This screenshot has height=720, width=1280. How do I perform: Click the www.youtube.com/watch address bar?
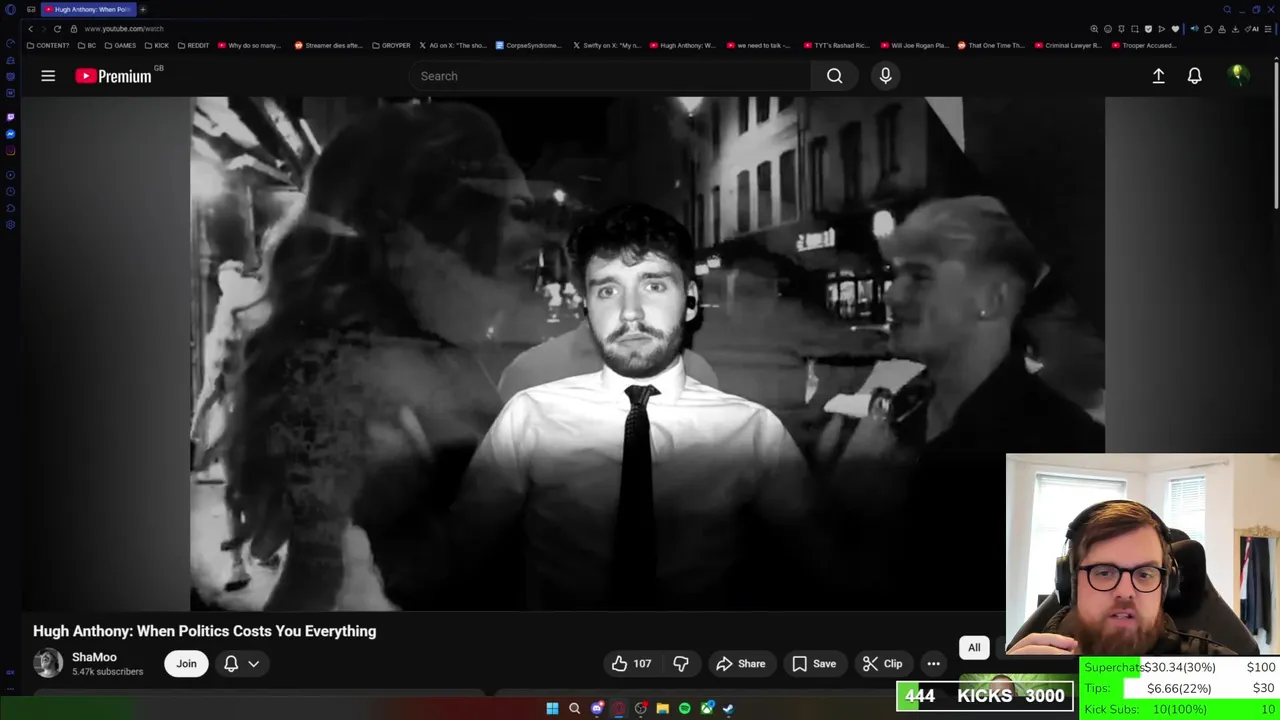click(x=124, y=29)
